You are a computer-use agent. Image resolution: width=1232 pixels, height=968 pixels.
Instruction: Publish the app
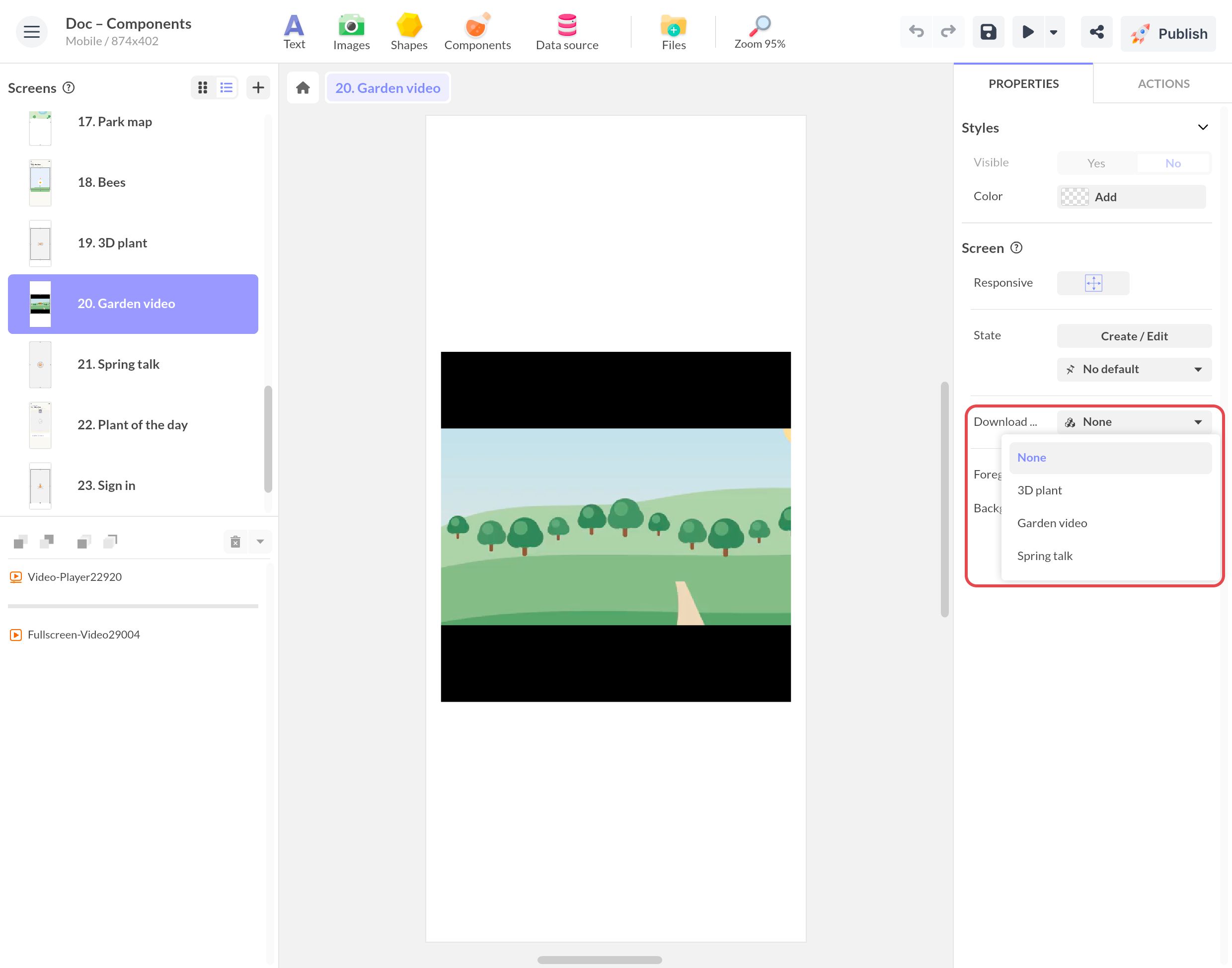pos(1168,33)
